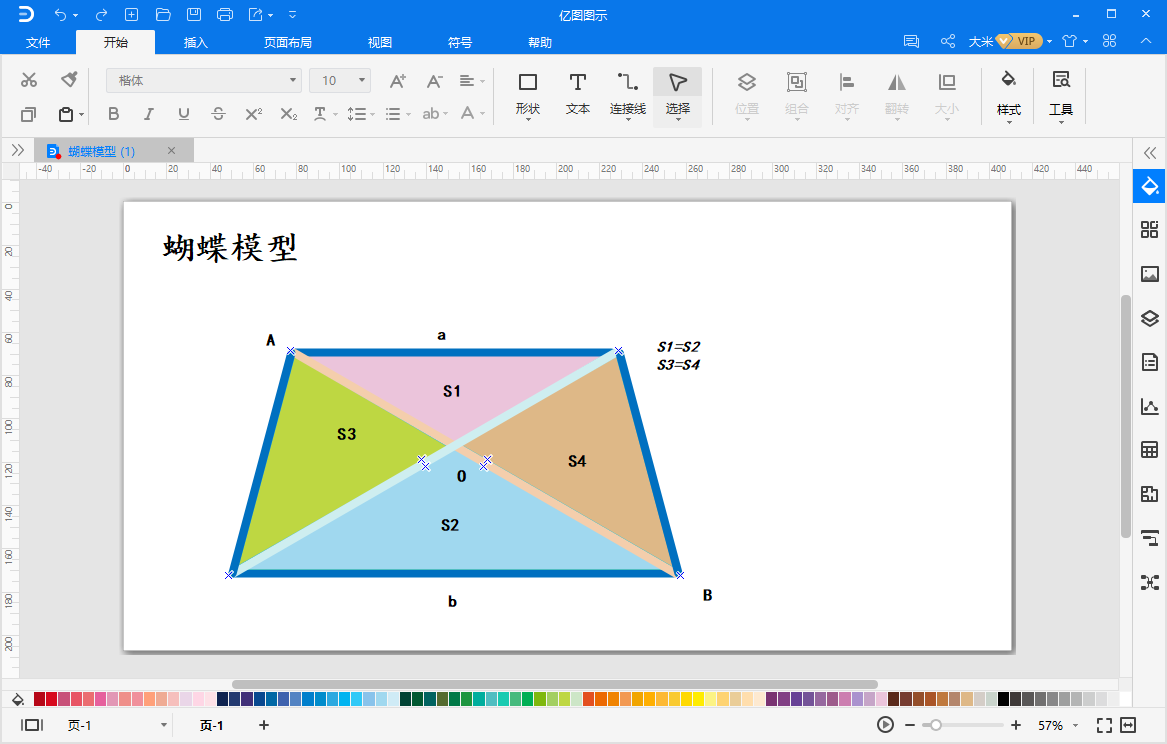Click the Format Painter brush icon

(x=69, y=80)
